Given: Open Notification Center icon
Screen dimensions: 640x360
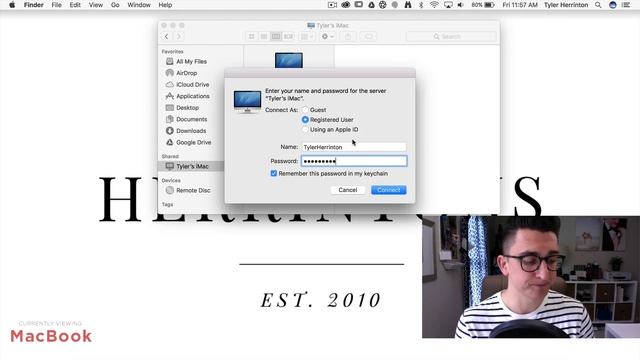Looking at the screenshot, I should [x=626, y=5].
